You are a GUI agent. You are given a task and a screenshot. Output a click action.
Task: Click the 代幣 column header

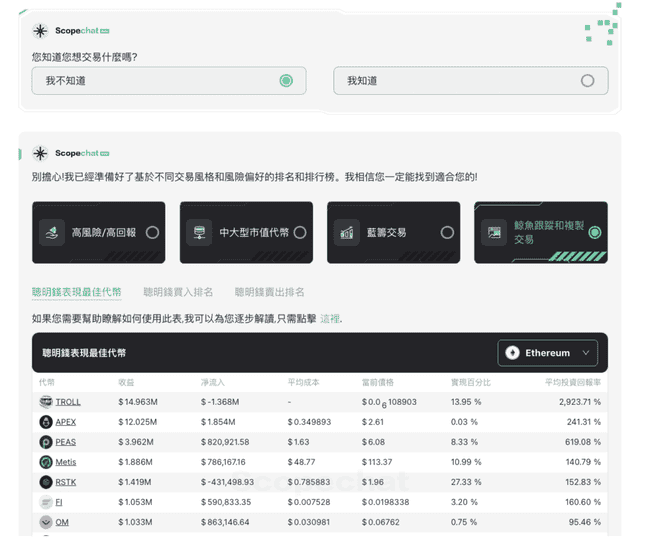click(x=46, y=382)
